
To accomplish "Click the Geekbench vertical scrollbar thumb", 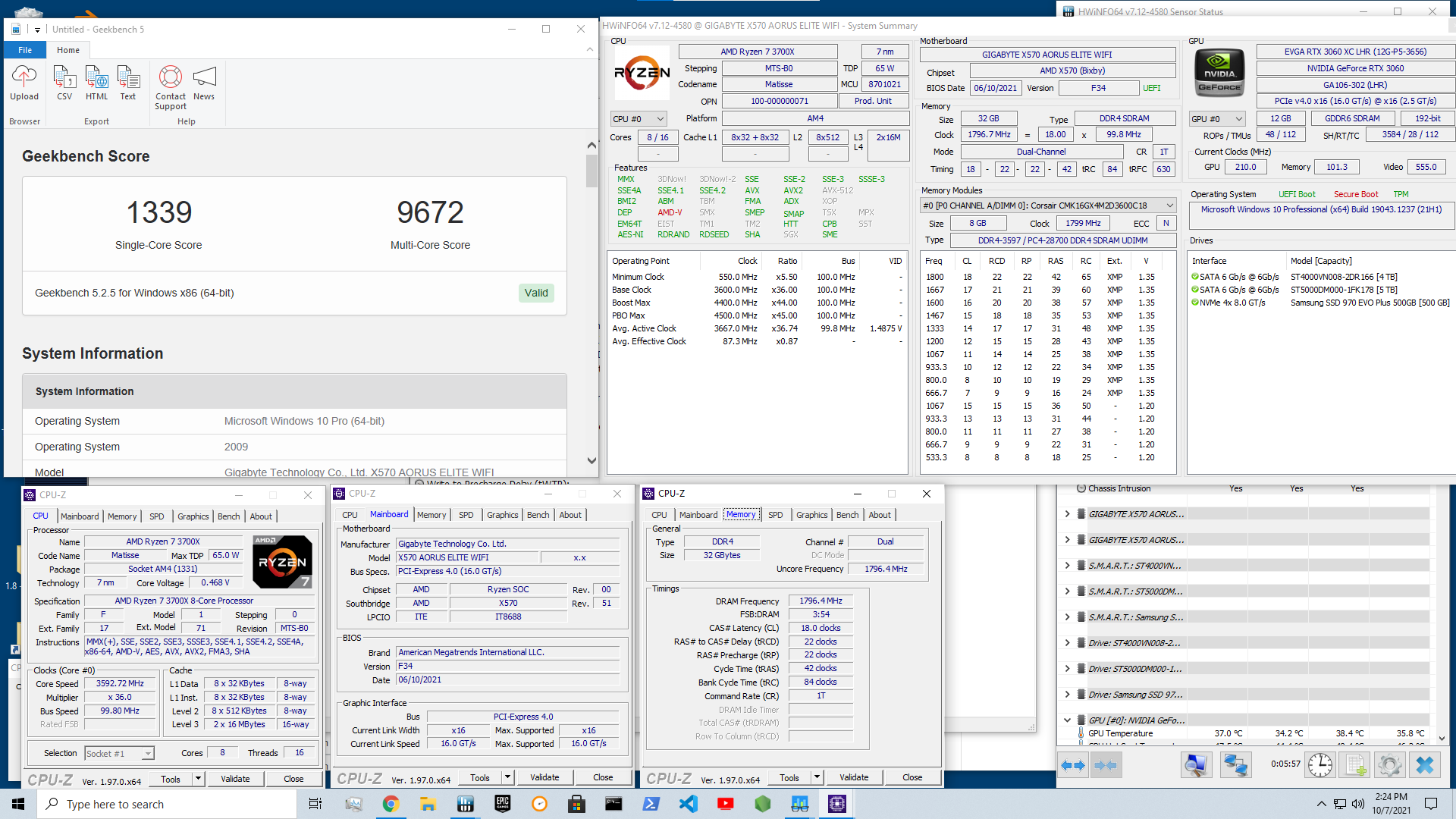I will pyautogui.click(x=591, y=171).
